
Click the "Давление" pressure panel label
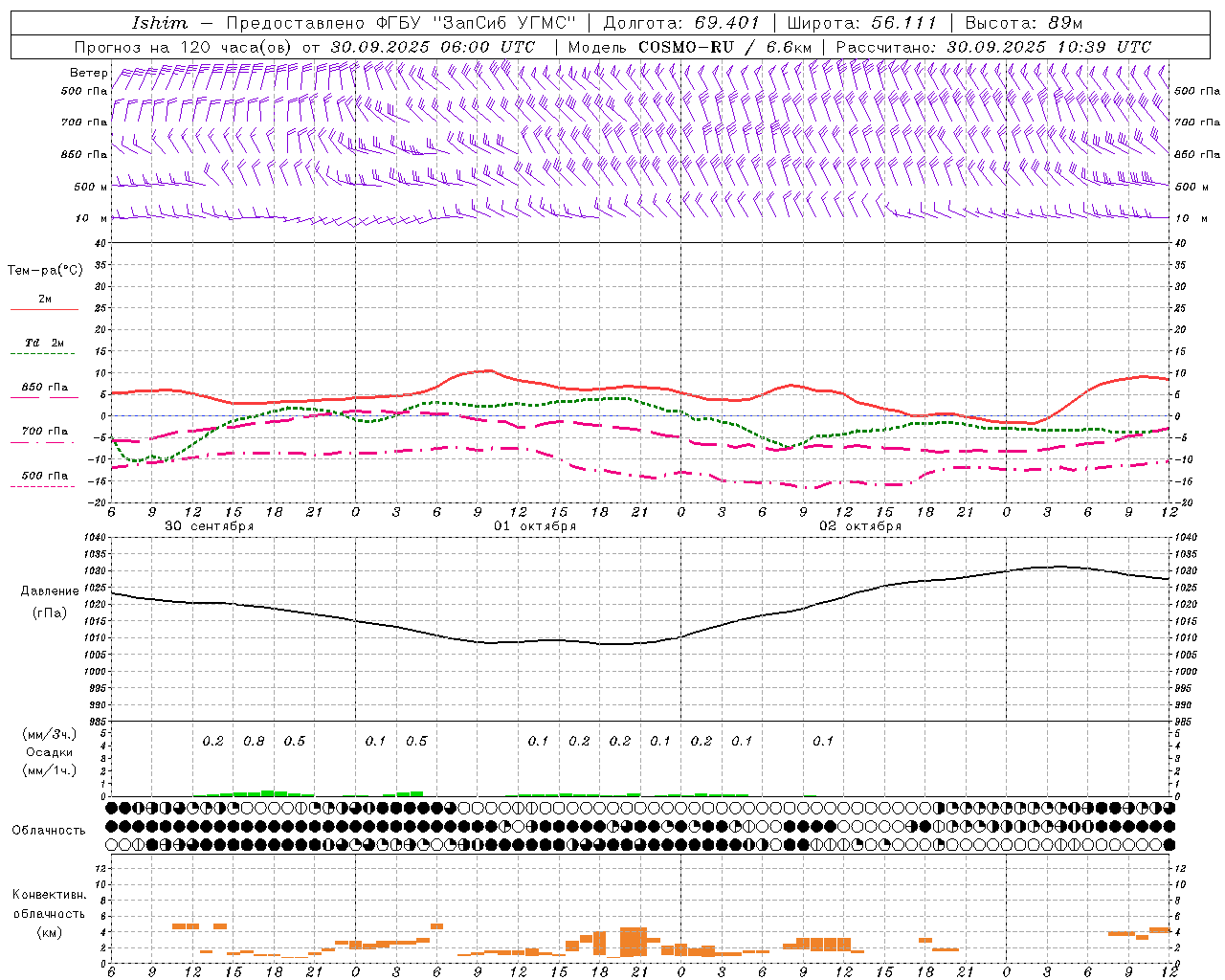coord(50,591)
